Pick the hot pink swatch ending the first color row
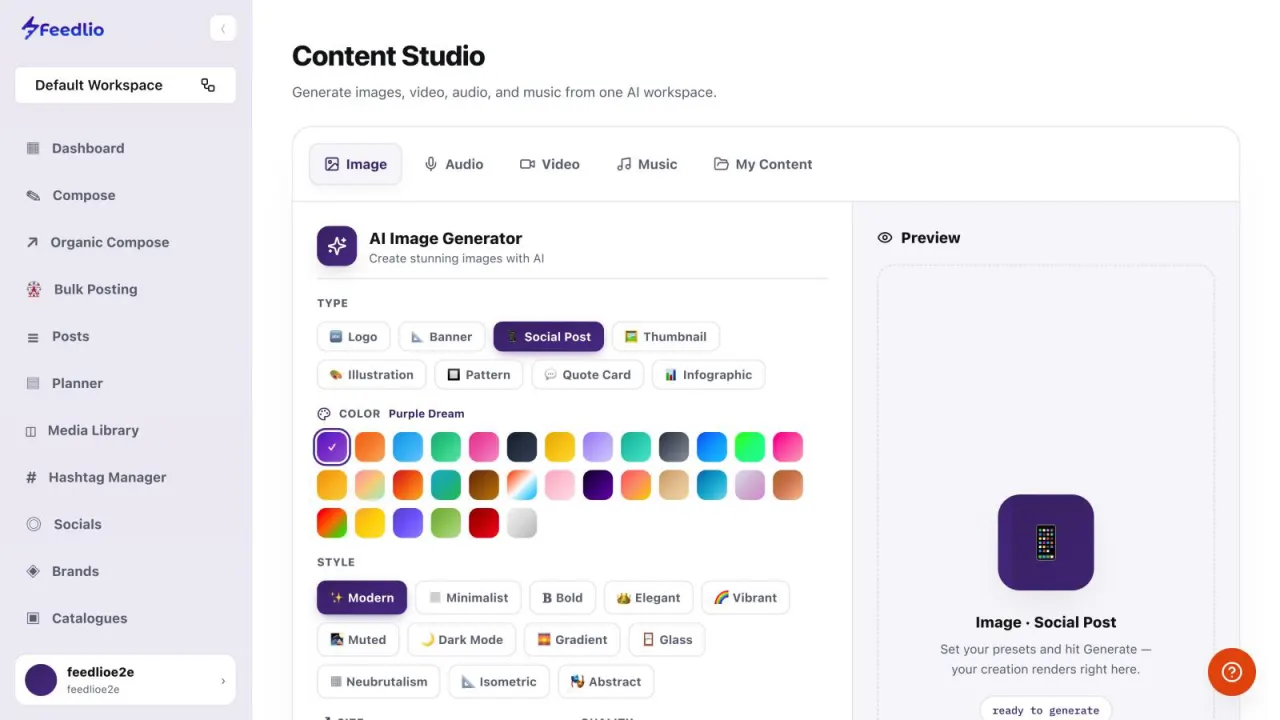This screenshot has width=1280, height=720. click(x=788, y=447)
